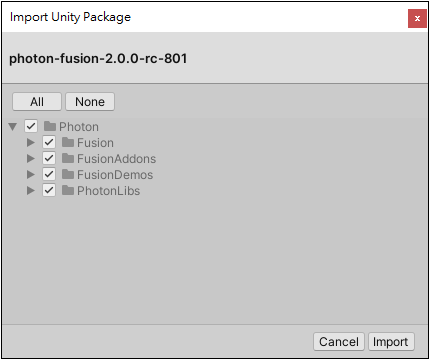Viewport: 430px width, 360px height.
Task: Click the PhotonLibs folder icon
Action: coord(68,190)
